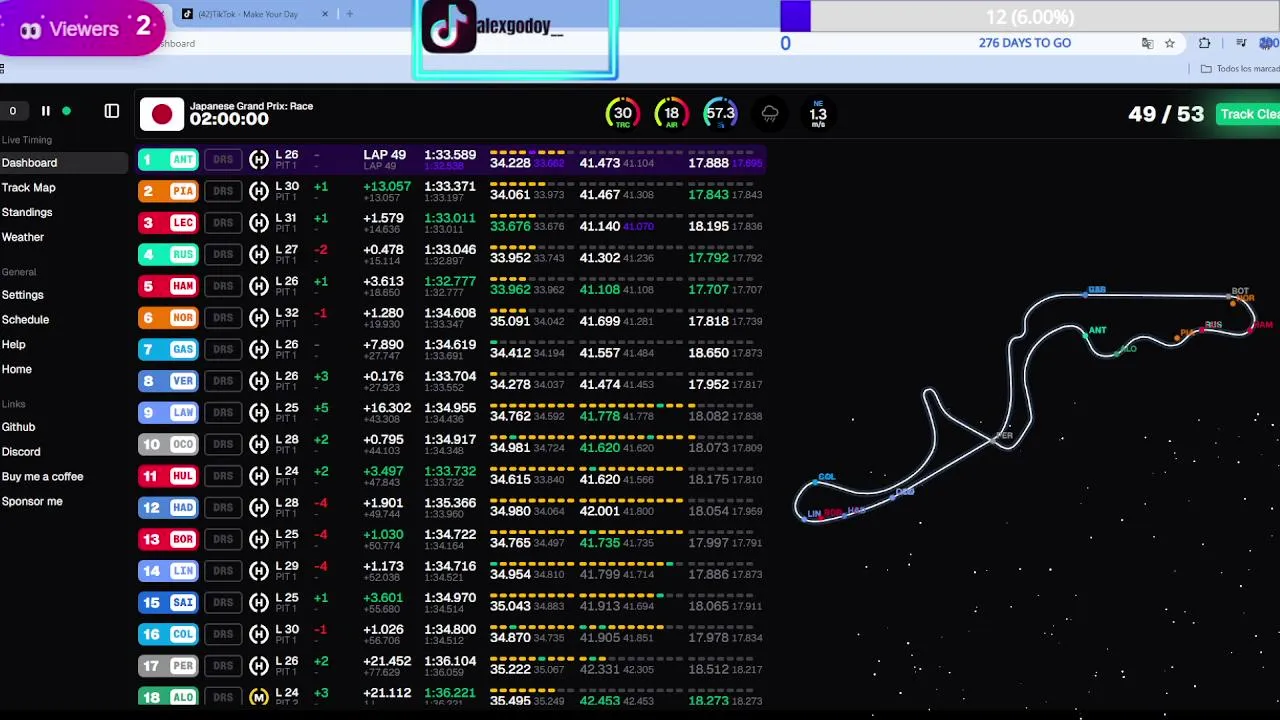Click the rain cloud weather icon
1280x720 pixels.
(x=770, y=114)
